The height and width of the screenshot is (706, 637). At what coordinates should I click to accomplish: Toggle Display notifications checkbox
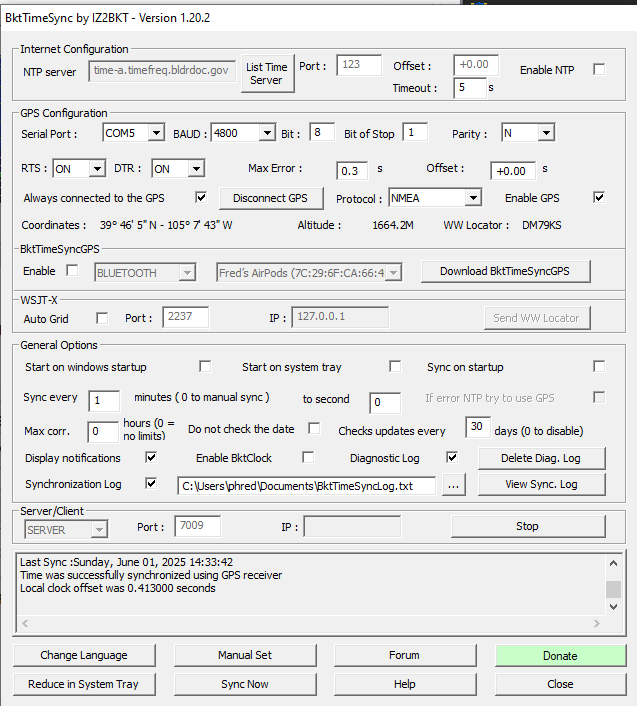(x=151, y=457)
